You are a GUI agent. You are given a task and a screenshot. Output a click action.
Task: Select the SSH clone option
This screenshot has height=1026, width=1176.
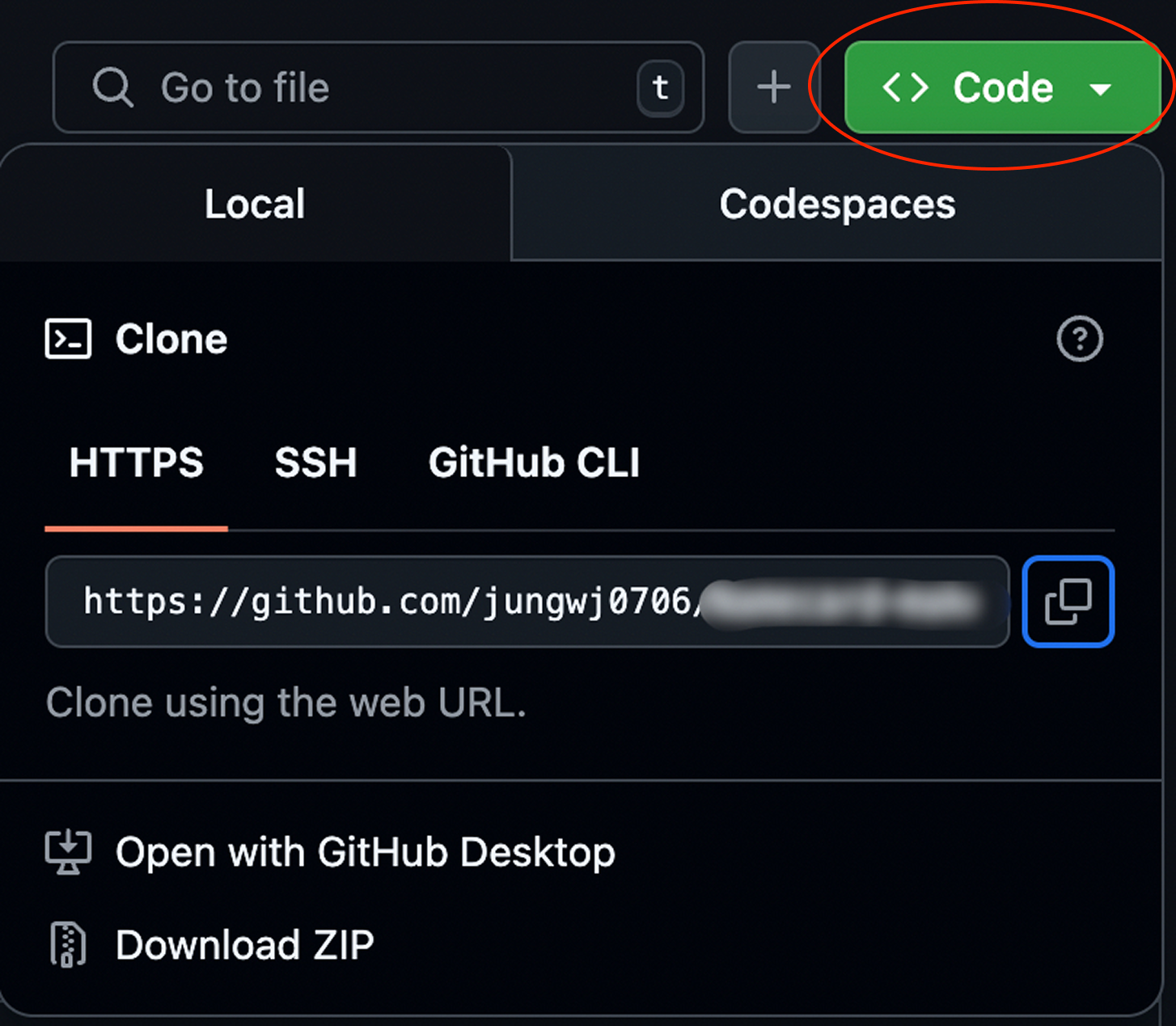coord(315,463)
